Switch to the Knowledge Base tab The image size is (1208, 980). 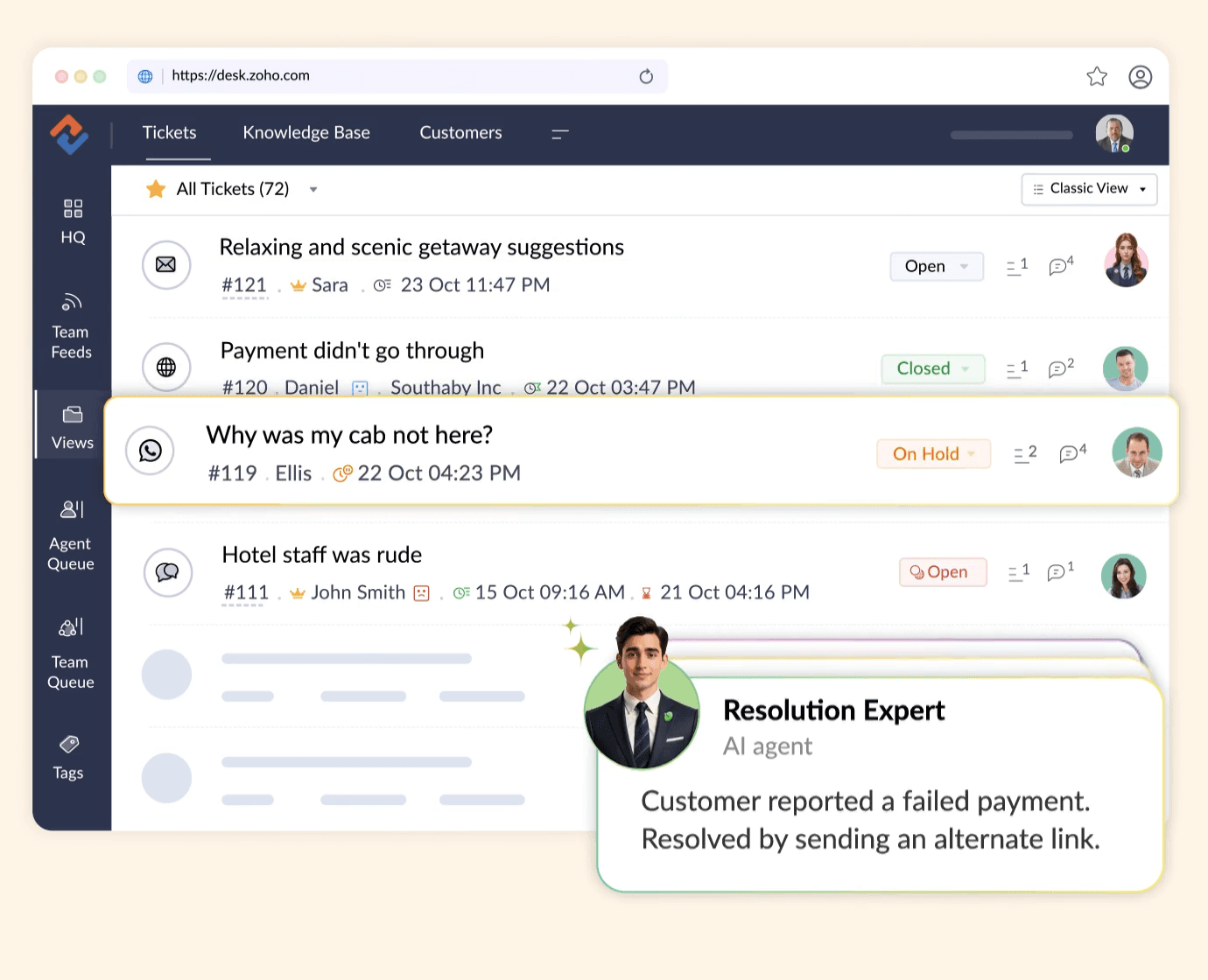[306, 133]
